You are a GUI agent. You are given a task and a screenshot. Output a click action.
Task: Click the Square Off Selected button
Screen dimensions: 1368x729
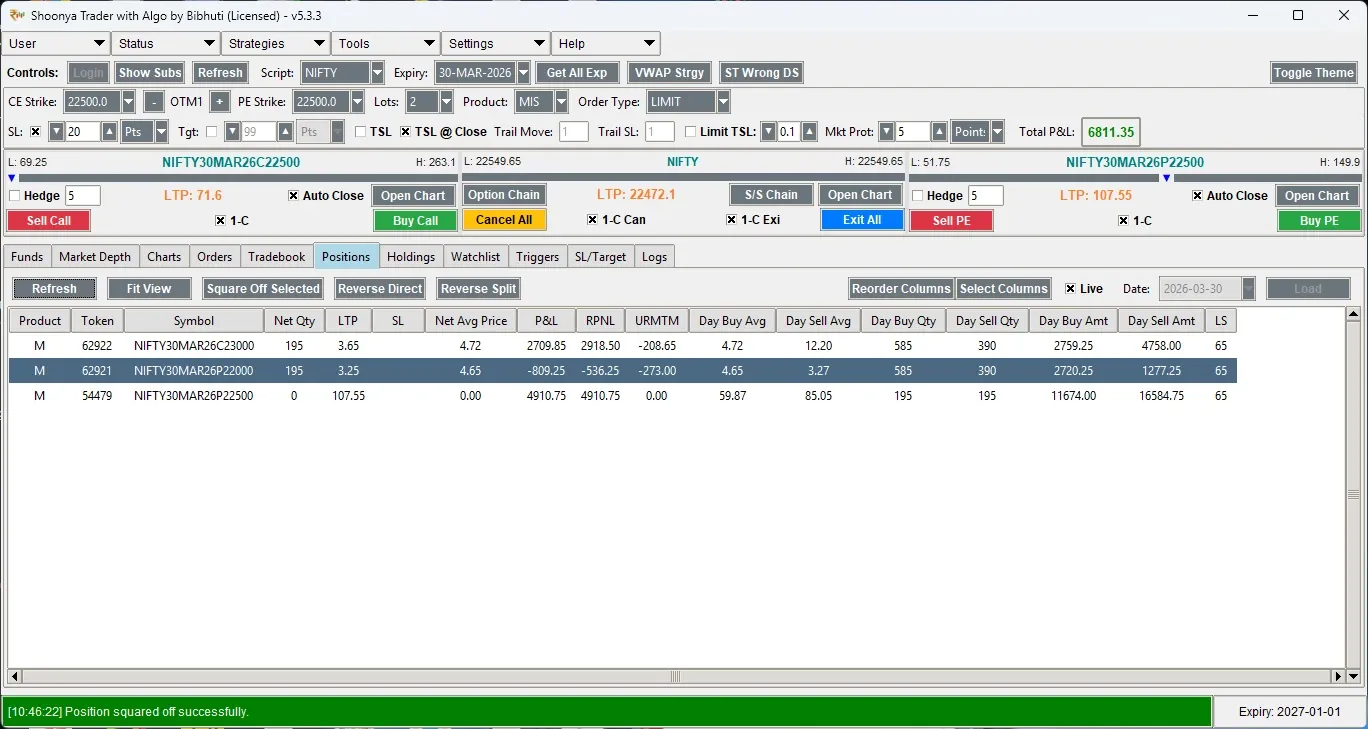263,289
